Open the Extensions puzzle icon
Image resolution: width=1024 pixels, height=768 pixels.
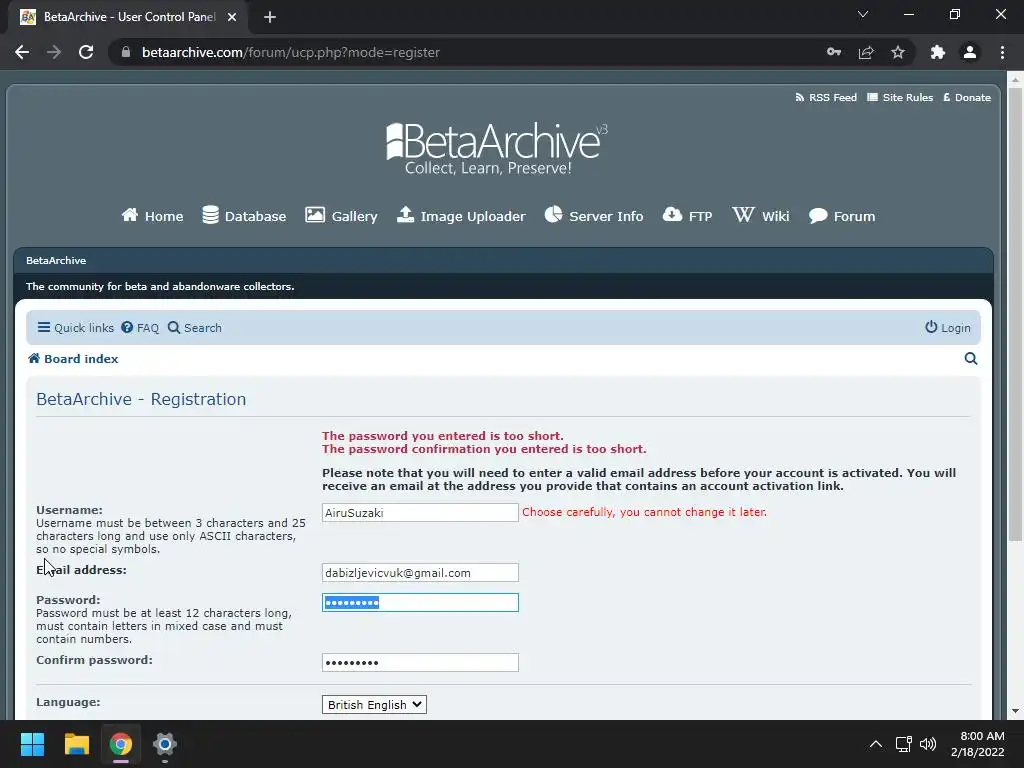coord(938,52)
